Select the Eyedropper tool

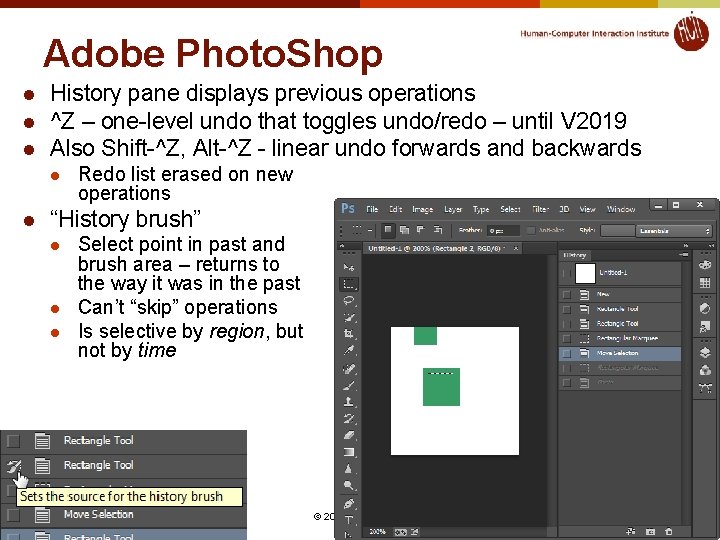click(x=349, y=350)
